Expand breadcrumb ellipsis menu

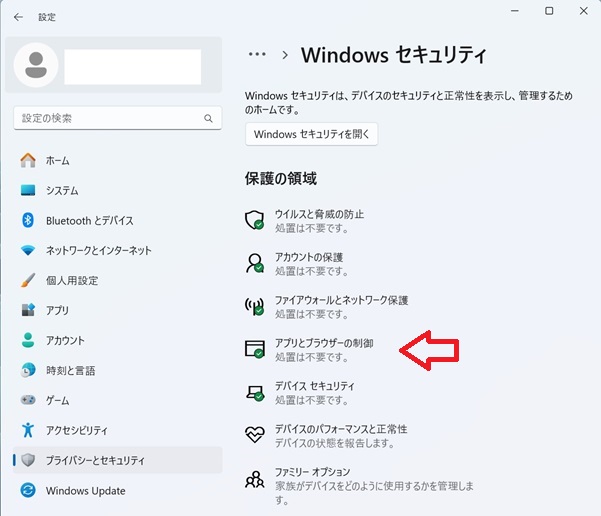tap(257, 54)
